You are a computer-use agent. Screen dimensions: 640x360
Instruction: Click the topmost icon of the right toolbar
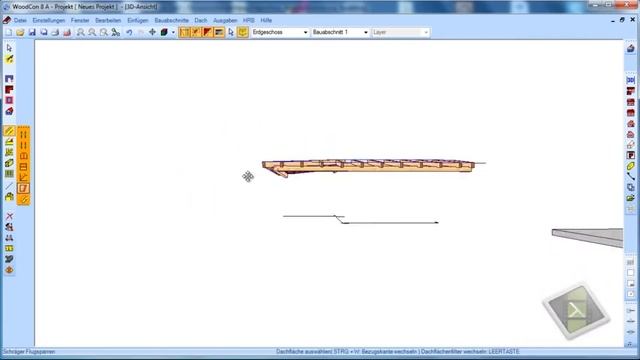click(x=631, y=49)
